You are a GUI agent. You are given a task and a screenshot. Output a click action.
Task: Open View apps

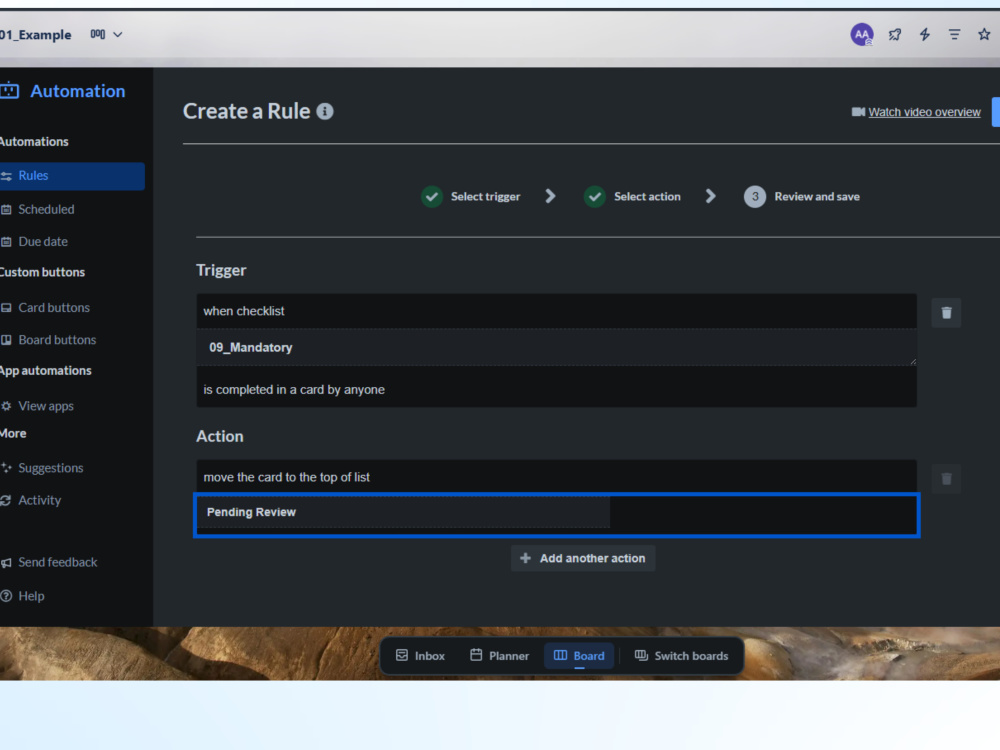pyautogui.click(x=45, y=406)
